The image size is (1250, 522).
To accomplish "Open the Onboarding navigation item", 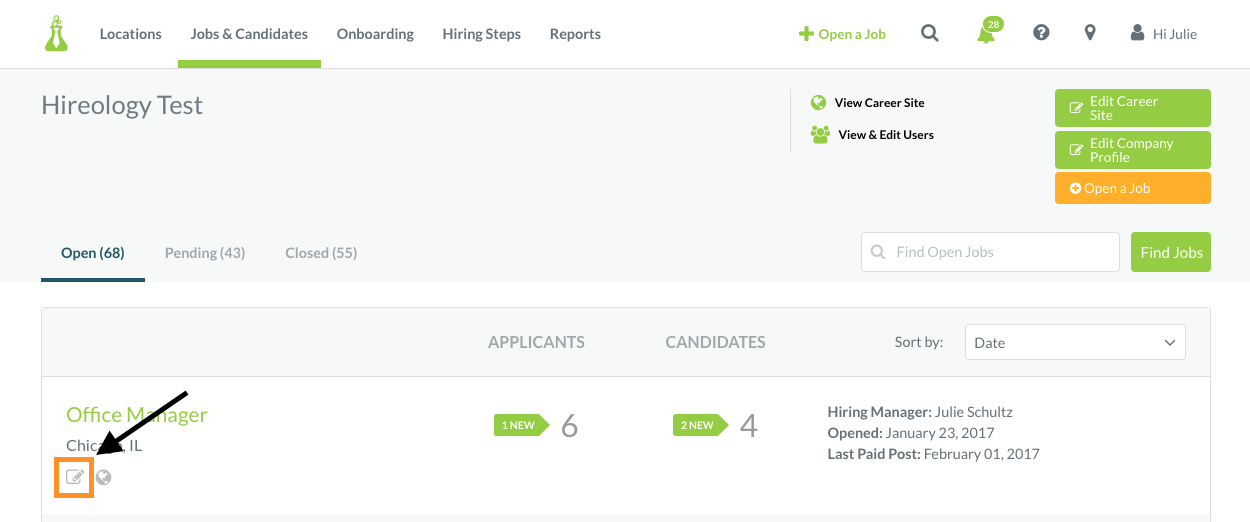I will coord(375,34).
